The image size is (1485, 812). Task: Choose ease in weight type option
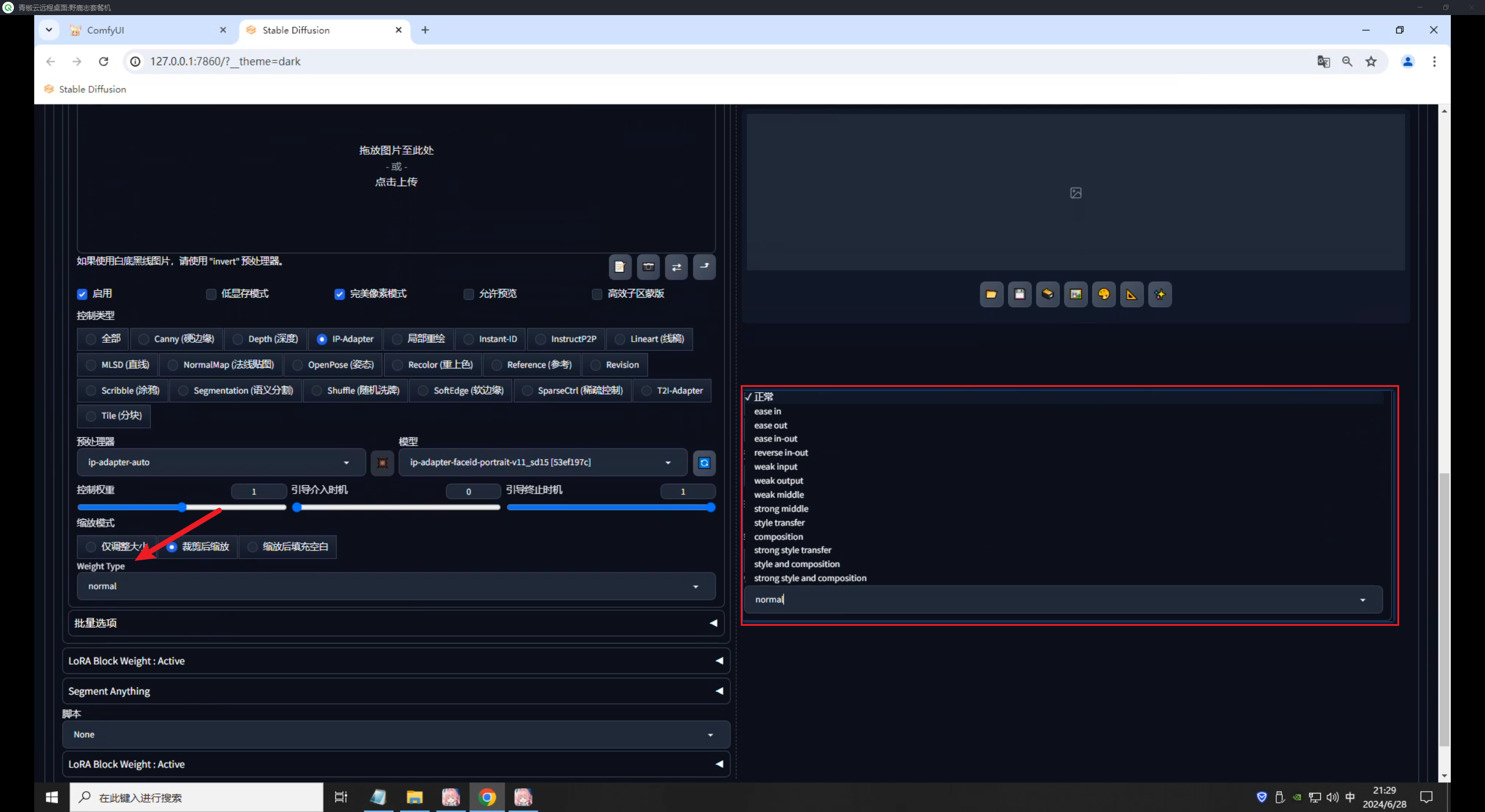click(767, 411)
